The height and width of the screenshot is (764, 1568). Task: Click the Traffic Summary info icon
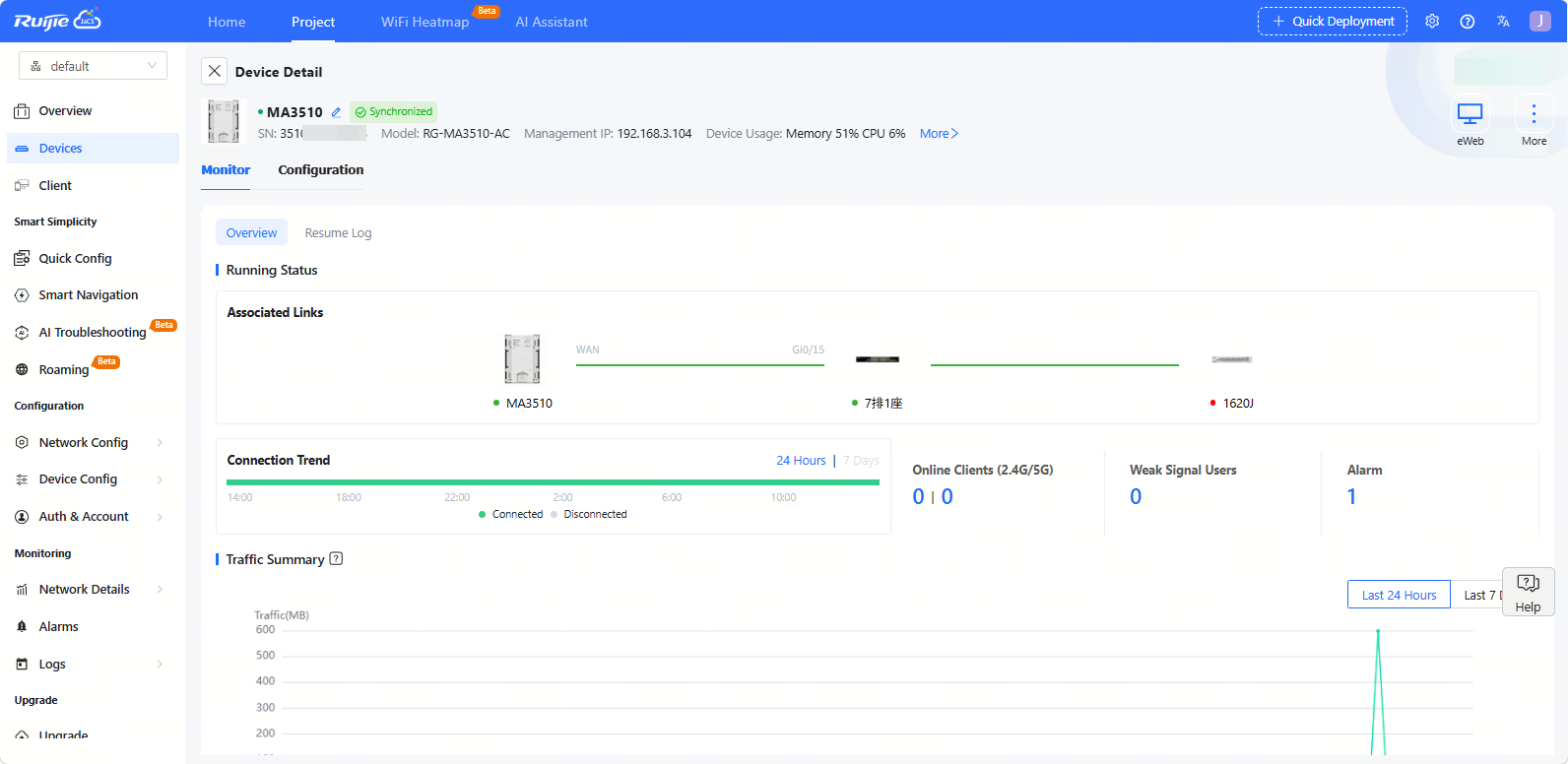point(336,559)
